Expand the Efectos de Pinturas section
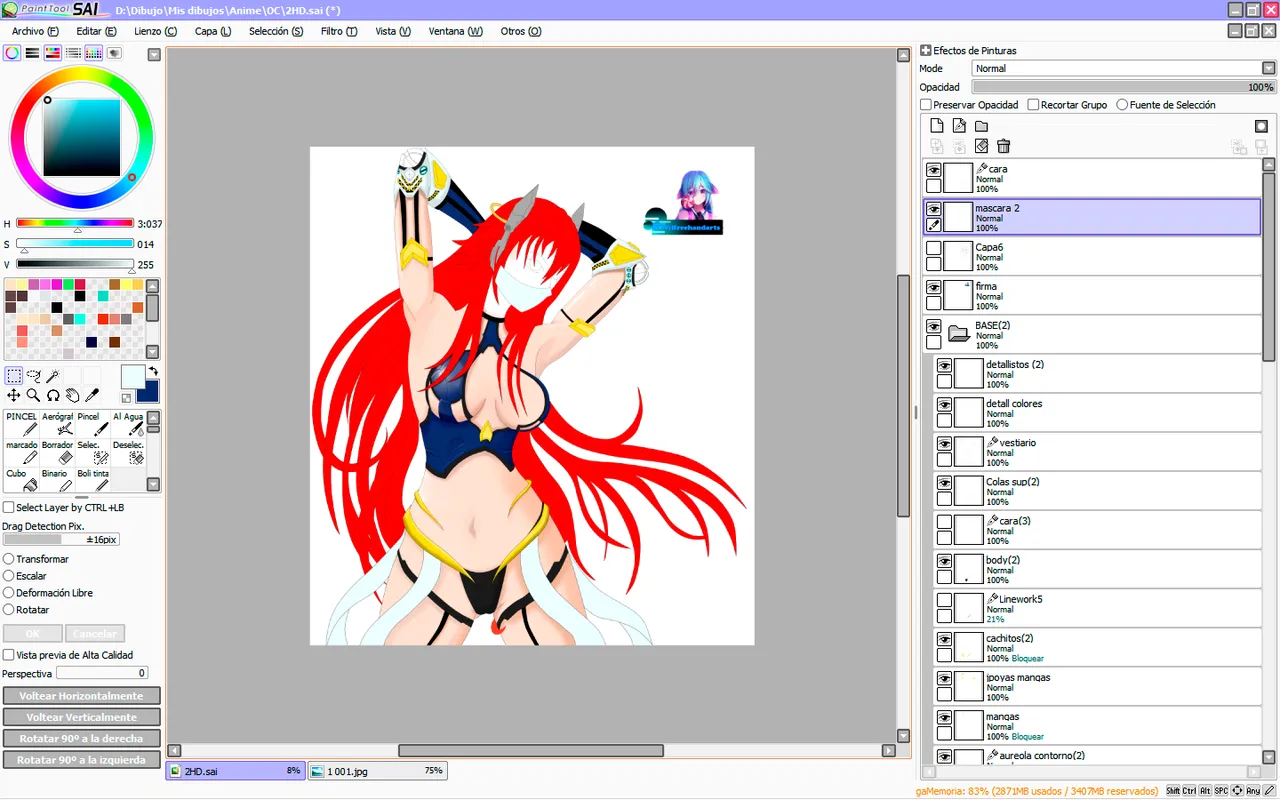1280x800 pixels. click(926, 50)
